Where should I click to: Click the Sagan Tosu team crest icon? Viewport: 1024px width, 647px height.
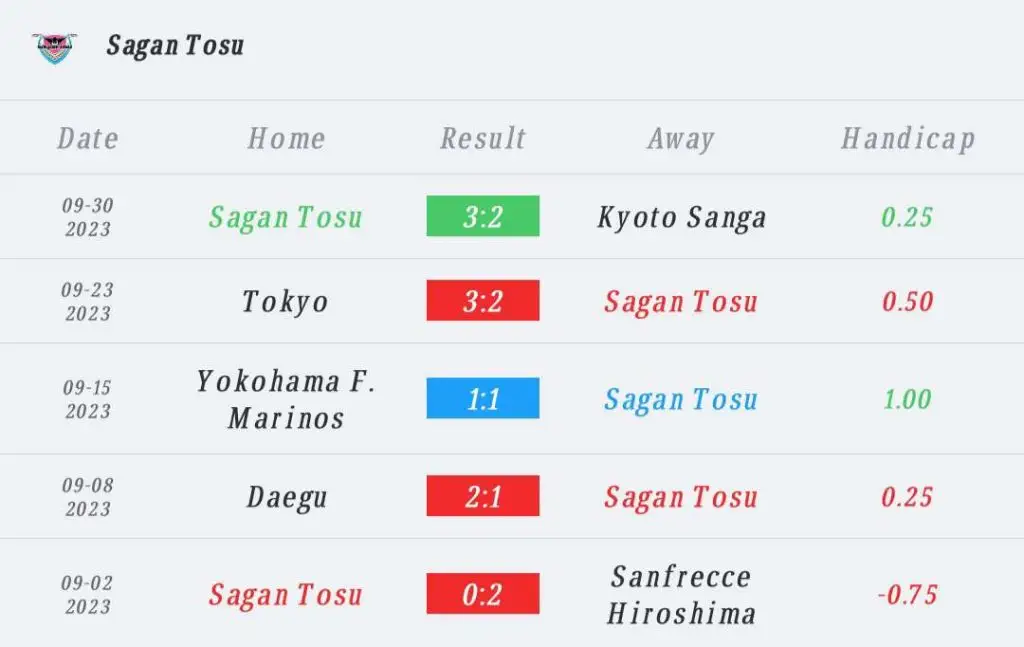tap(55, 48)
